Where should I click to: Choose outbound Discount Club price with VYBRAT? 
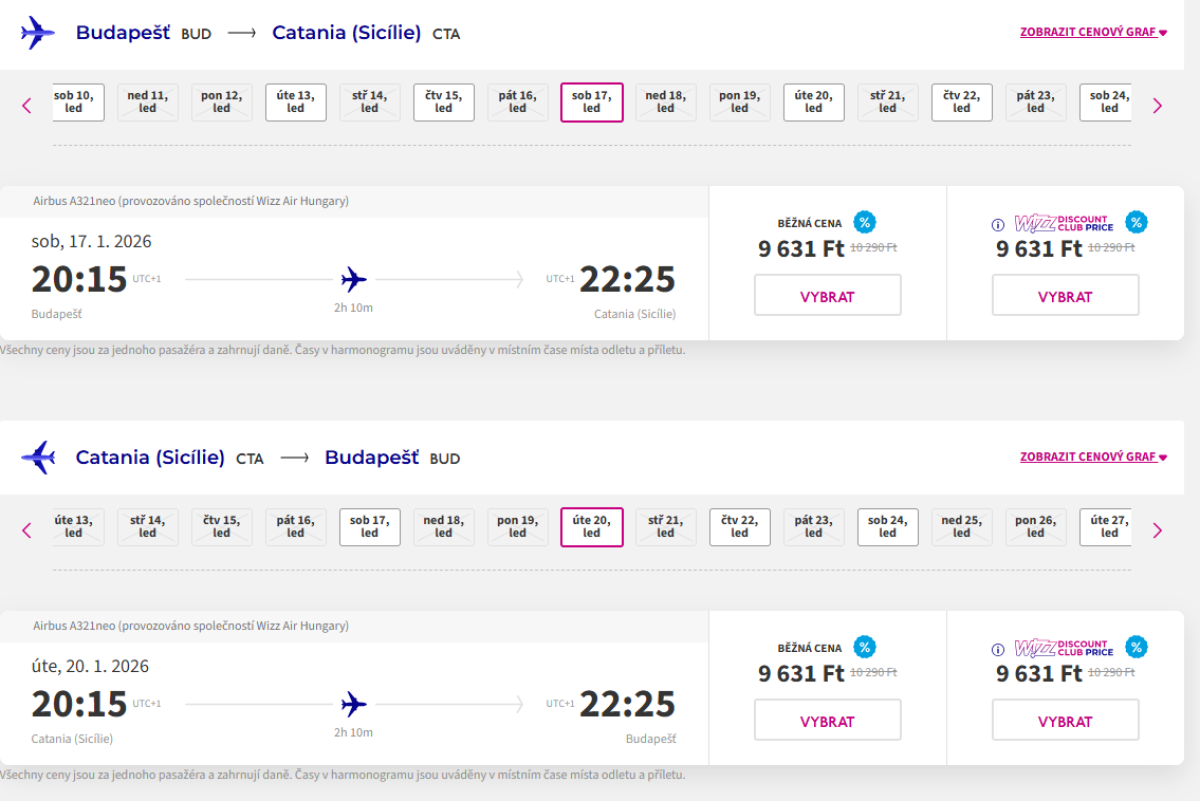pos(1065,296)
